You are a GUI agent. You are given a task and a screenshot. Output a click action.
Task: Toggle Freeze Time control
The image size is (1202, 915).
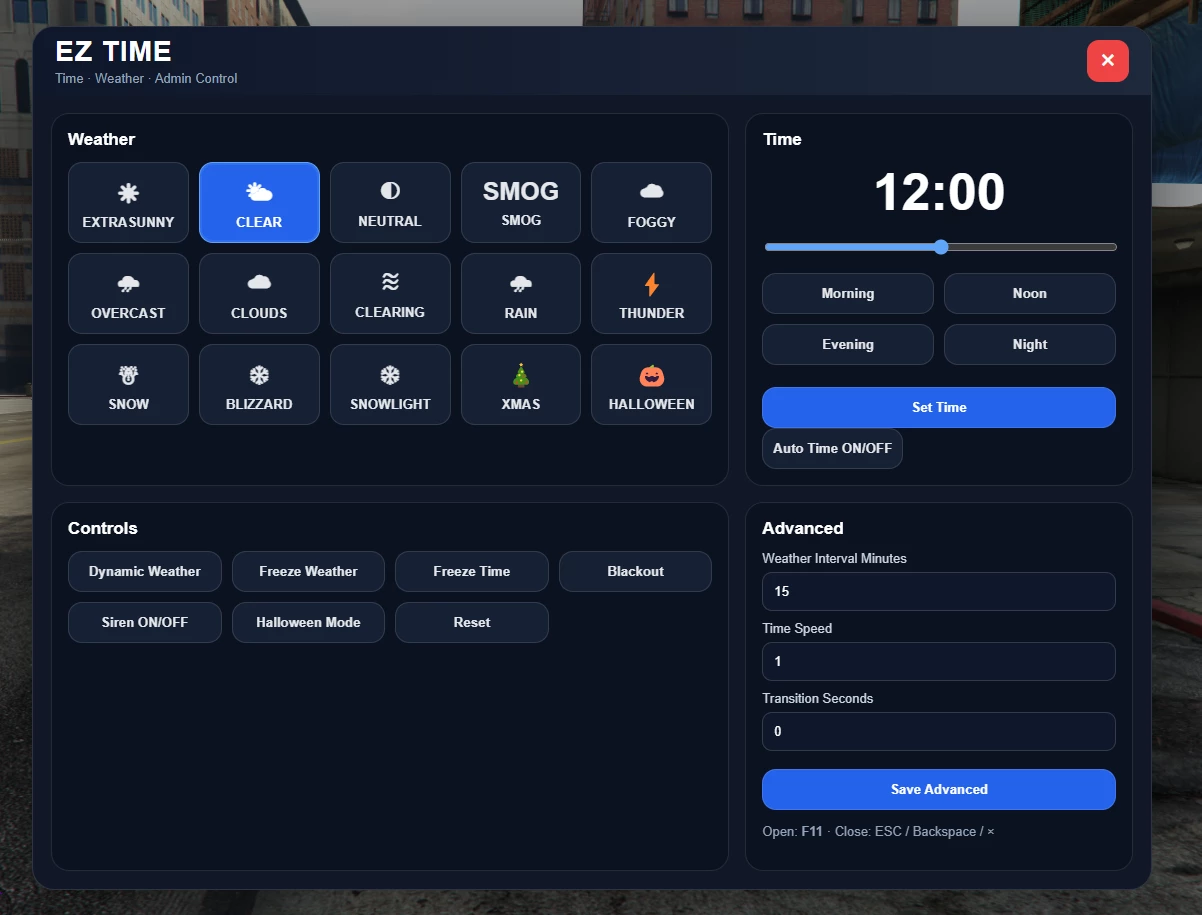point(472,571)
